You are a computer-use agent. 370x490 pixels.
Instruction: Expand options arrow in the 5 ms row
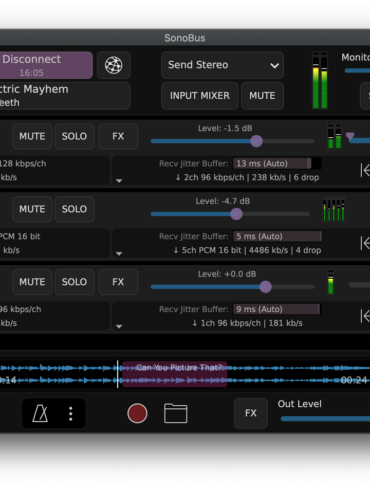119,254
